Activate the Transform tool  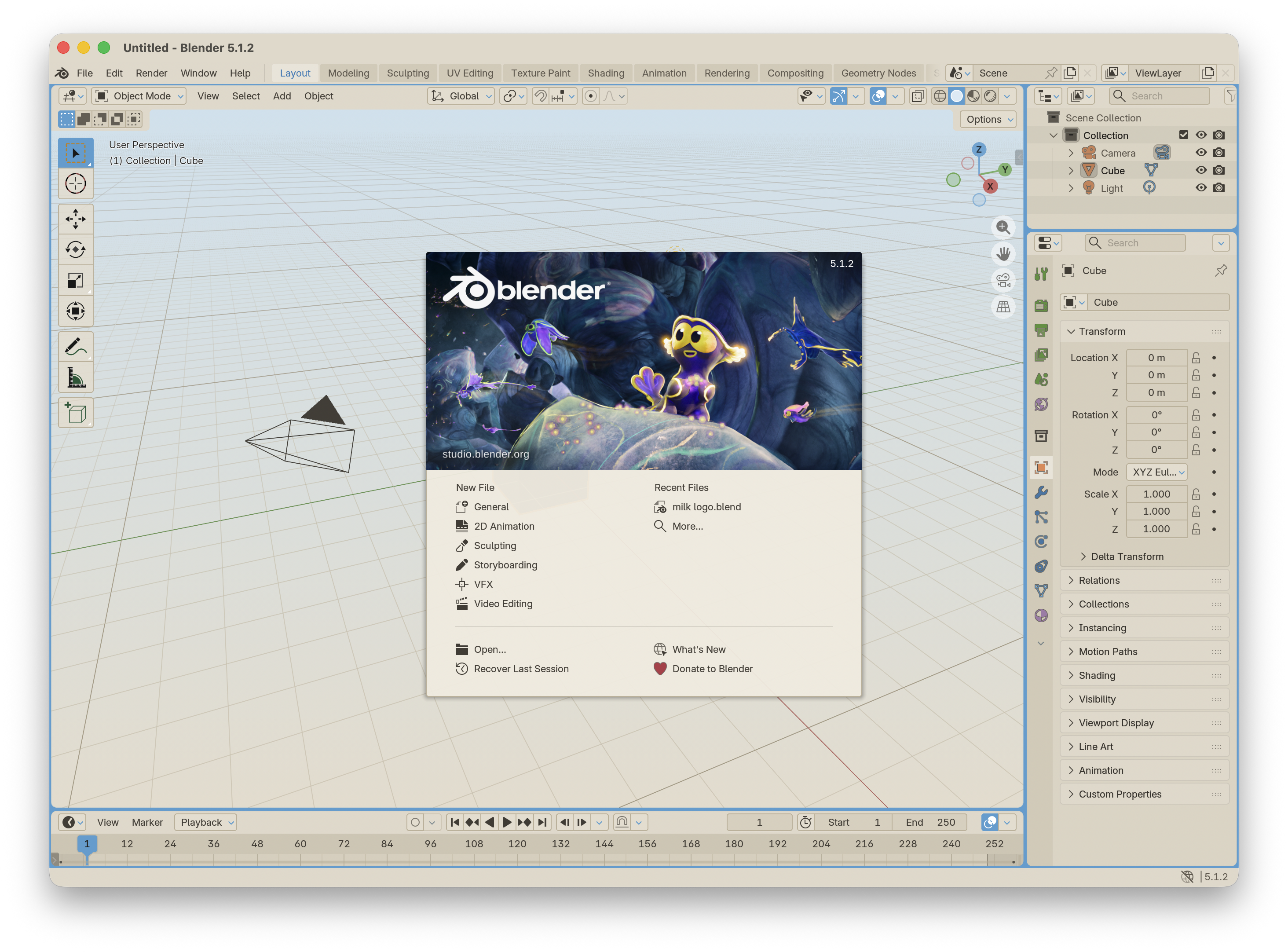click(76, 311)
